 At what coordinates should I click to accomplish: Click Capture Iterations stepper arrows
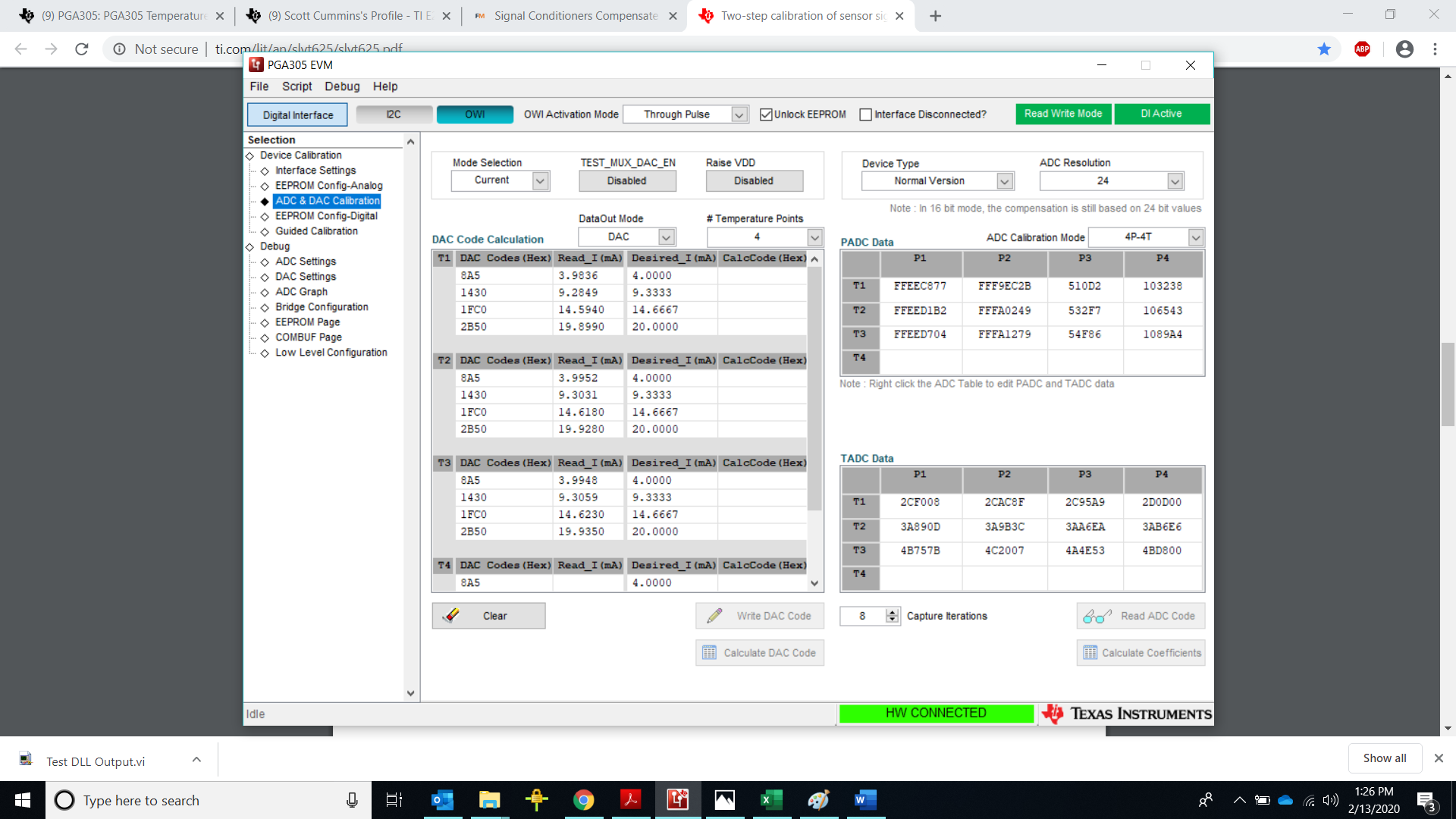[x=893, y=616]
